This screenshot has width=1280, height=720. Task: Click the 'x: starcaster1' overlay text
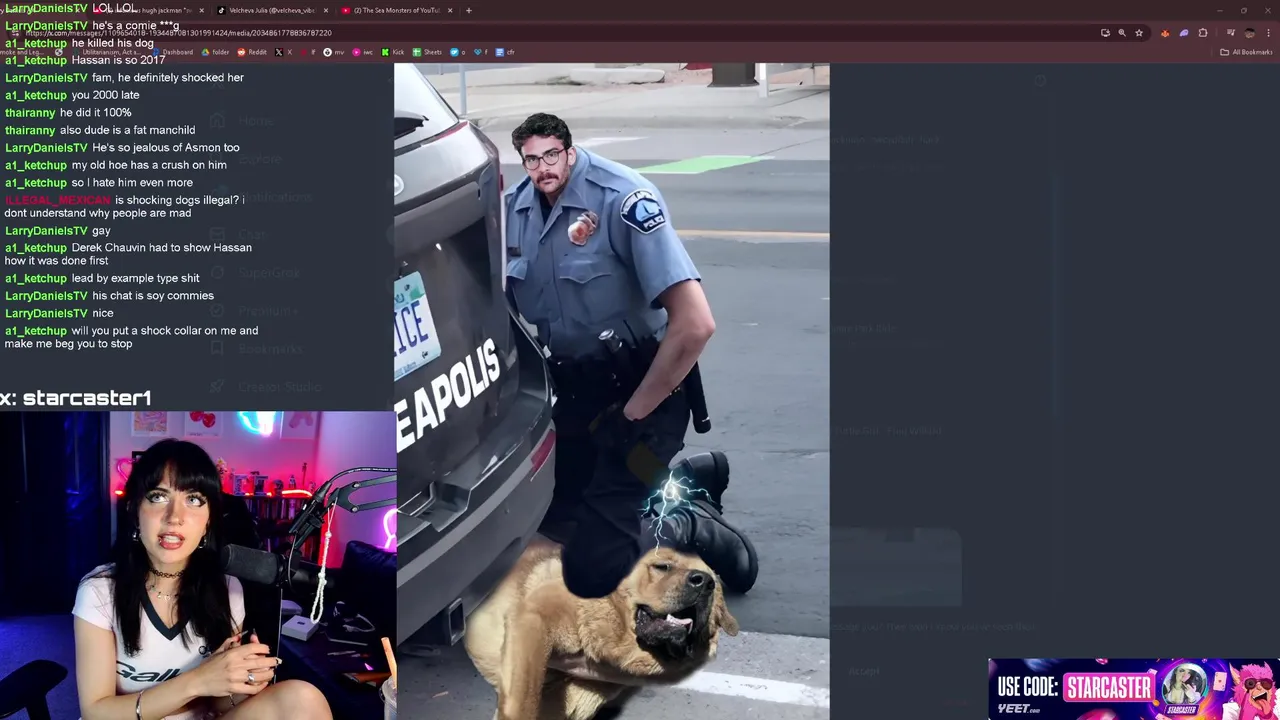(76, 398)
